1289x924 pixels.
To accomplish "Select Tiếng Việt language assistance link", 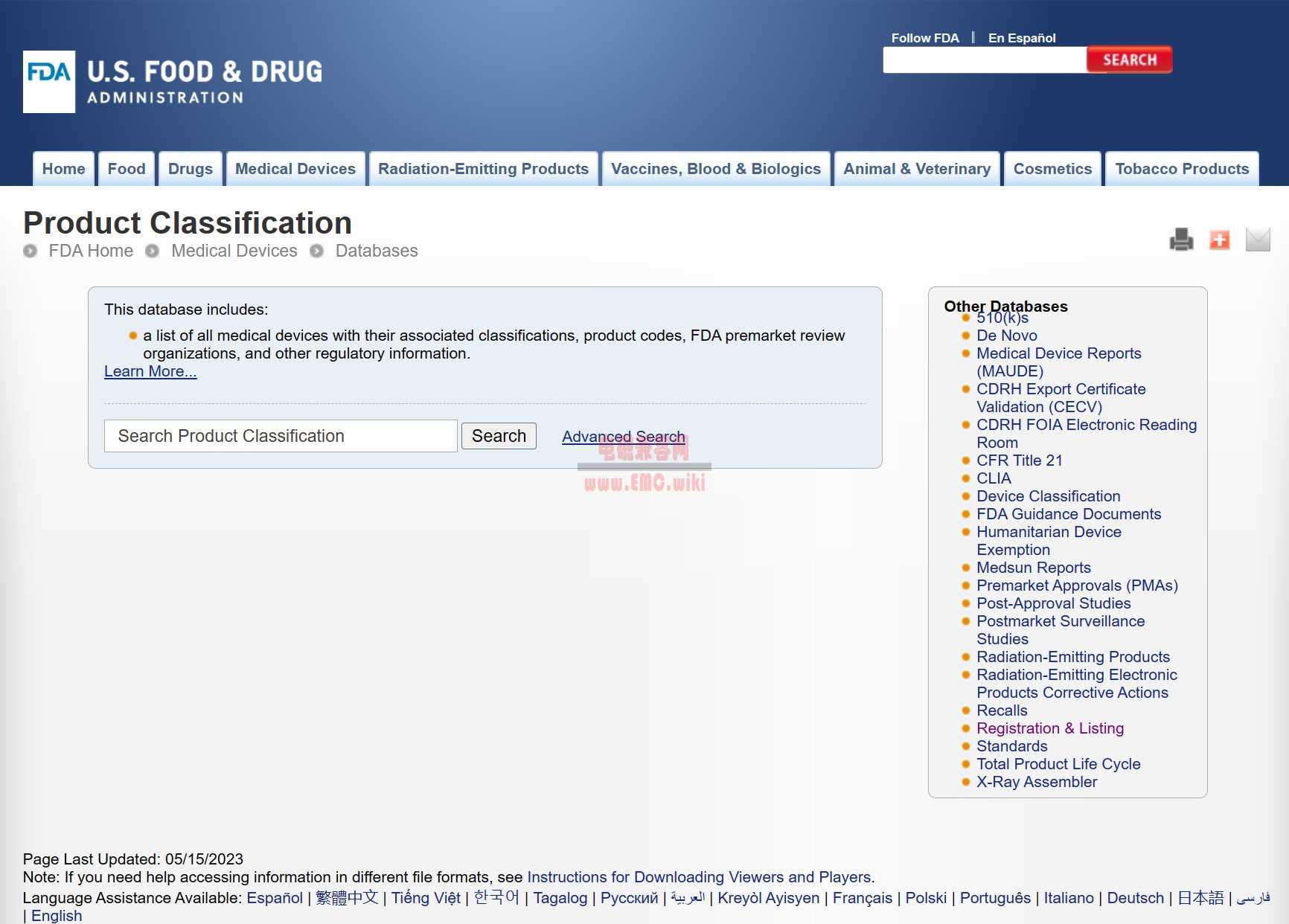I will coord(426,898).
